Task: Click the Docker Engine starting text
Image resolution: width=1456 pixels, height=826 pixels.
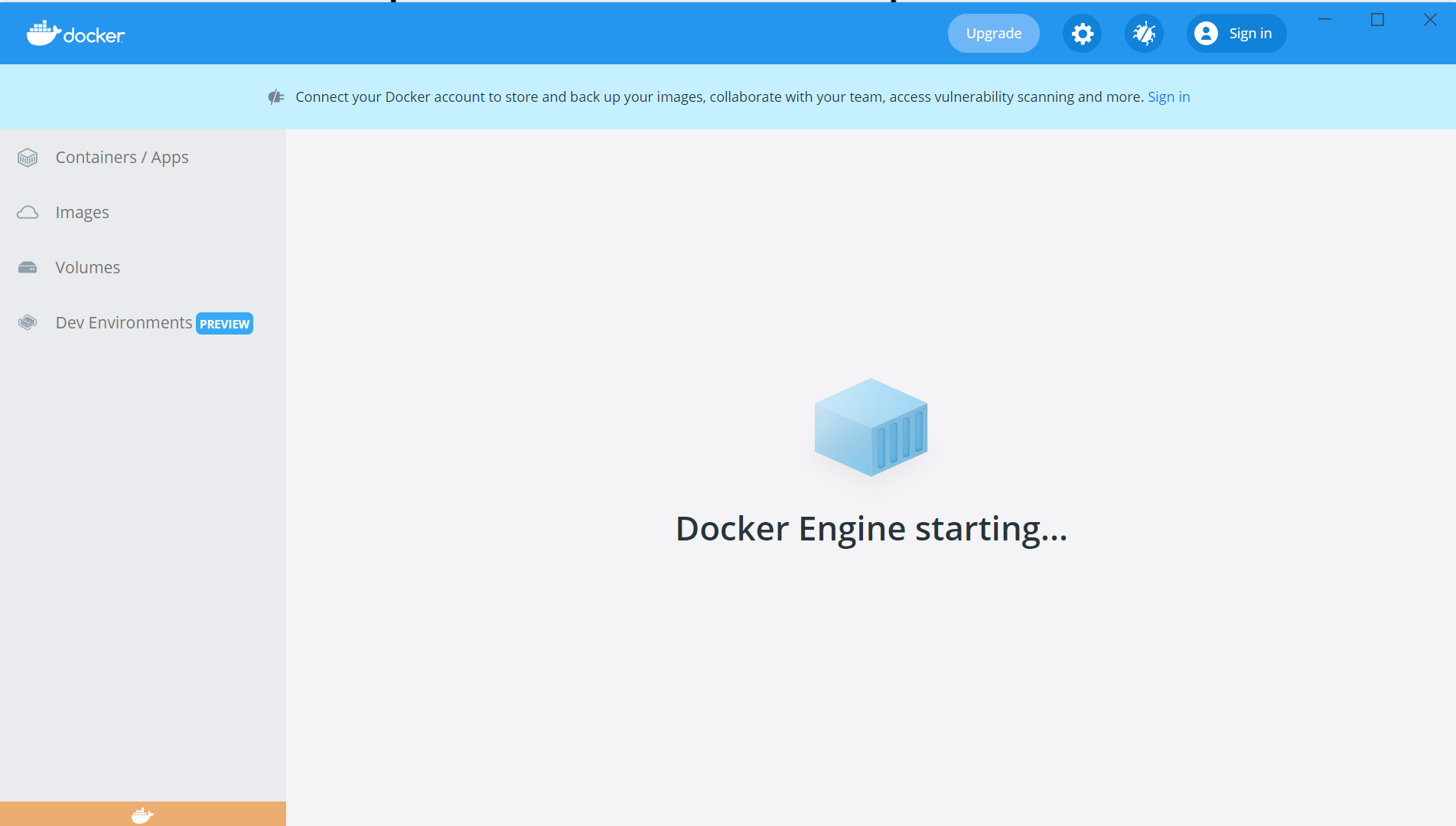Action: click(871, 529)
